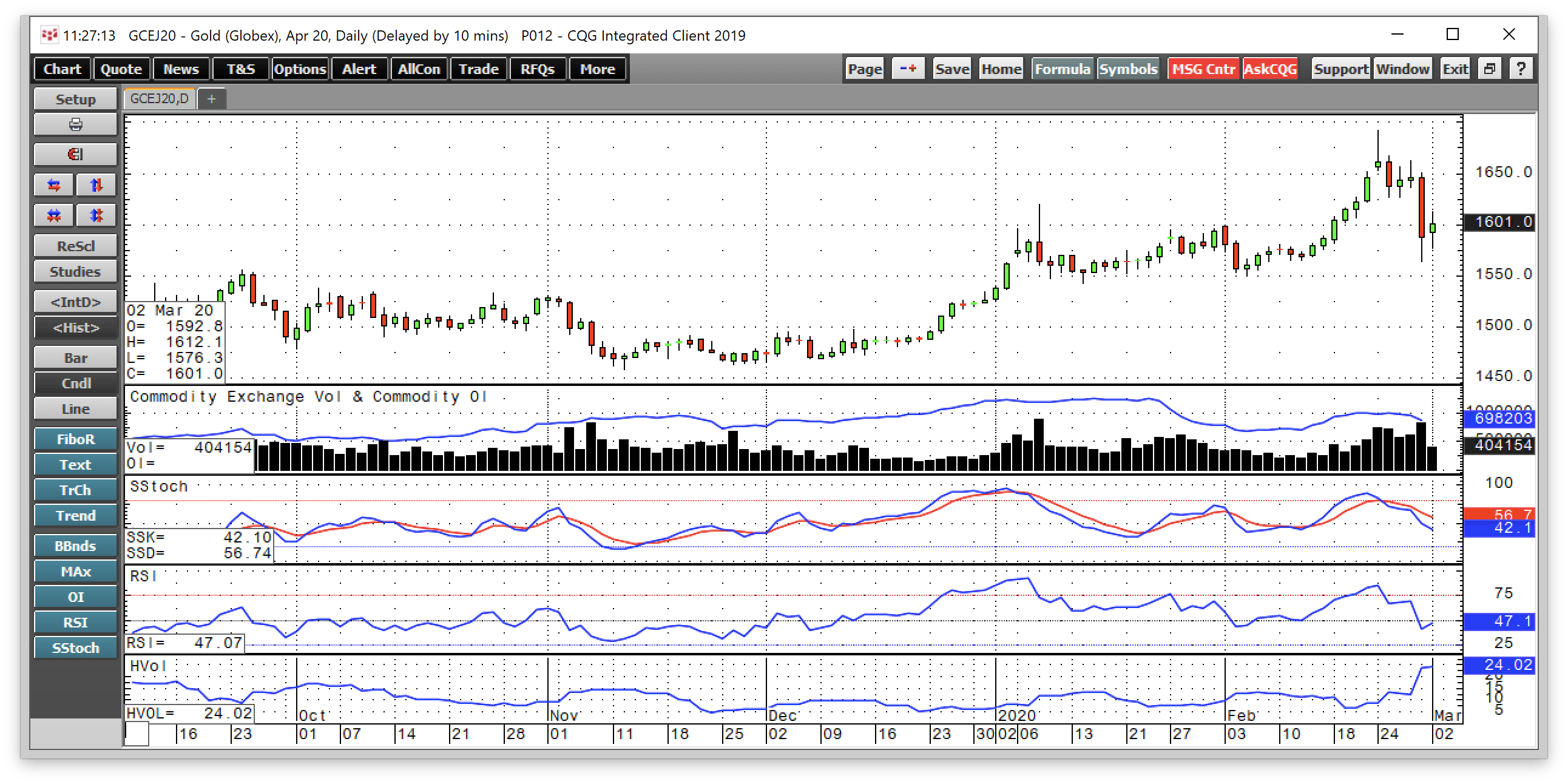Image resolution: width=1568 pixels, height=784 pixels.
Task: Click the C= 1601.0 close readout
Action: [175, 373]
